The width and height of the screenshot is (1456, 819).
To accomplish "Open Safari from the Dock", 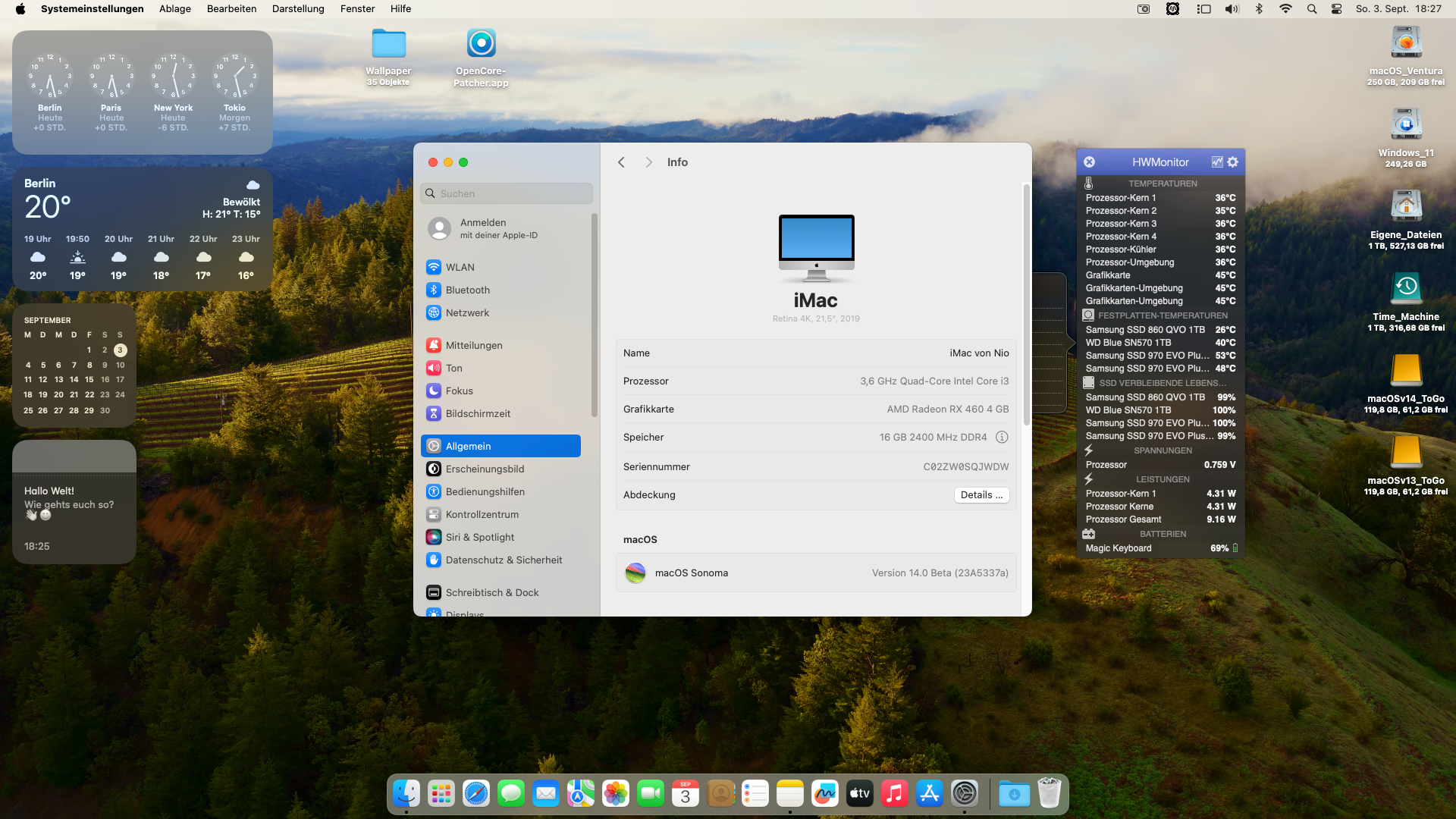I will (476, 794).
